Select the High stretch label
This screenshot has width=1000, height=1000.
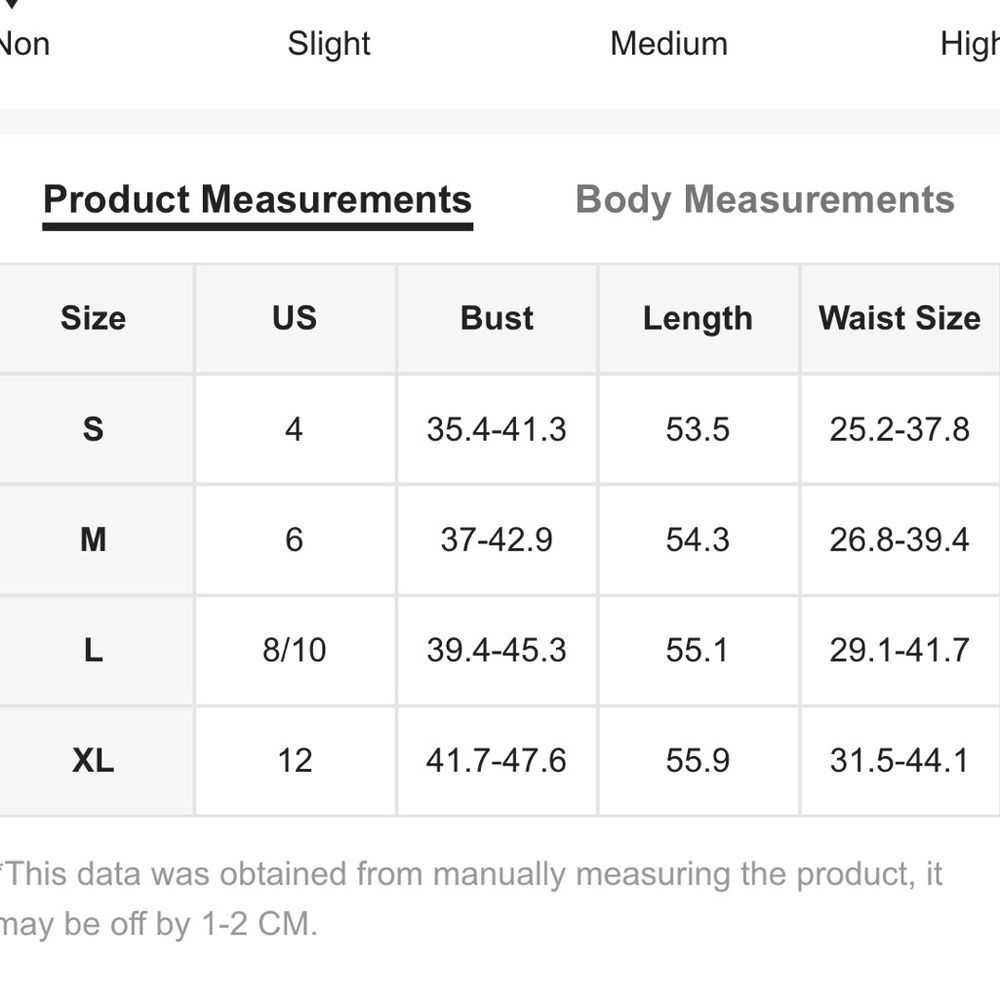click(x=969, y=45)
